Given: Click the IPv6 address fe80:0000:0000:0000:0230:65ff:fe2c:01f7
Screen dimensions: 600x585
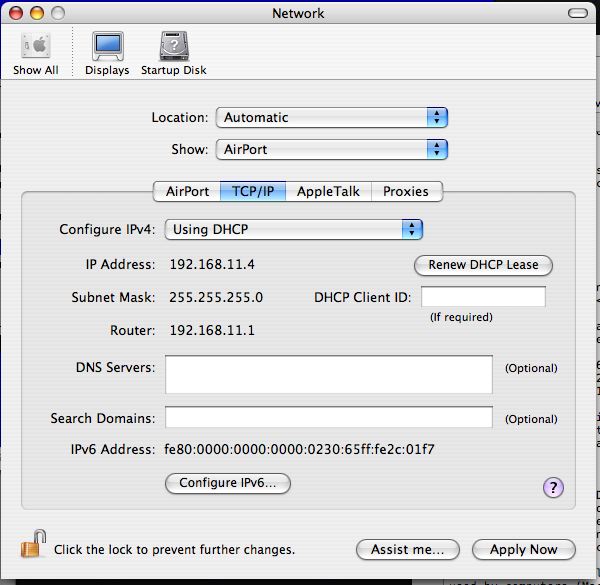Looking at the screenshot, I should point(299,449).
